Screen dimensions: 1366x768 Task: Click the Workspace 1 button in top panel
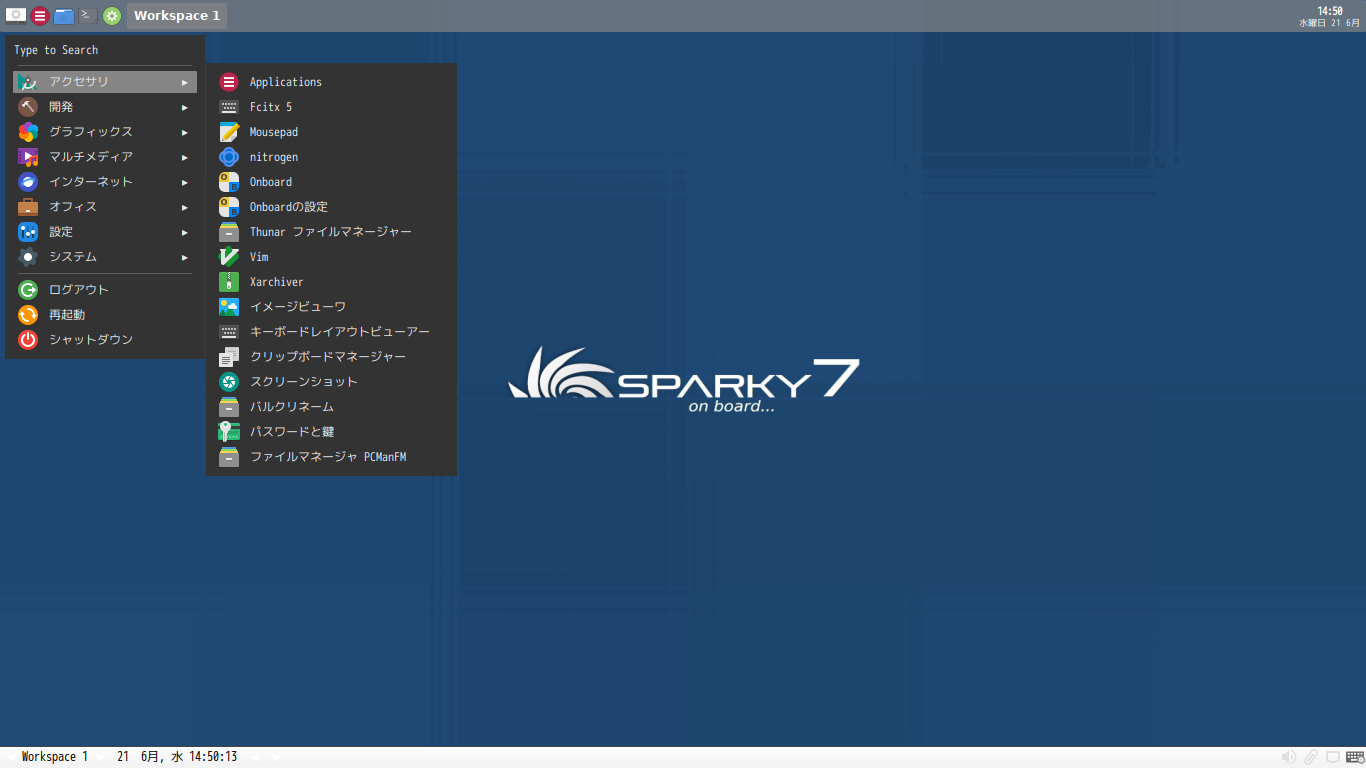pyautogui.click(x=177, y=16)
